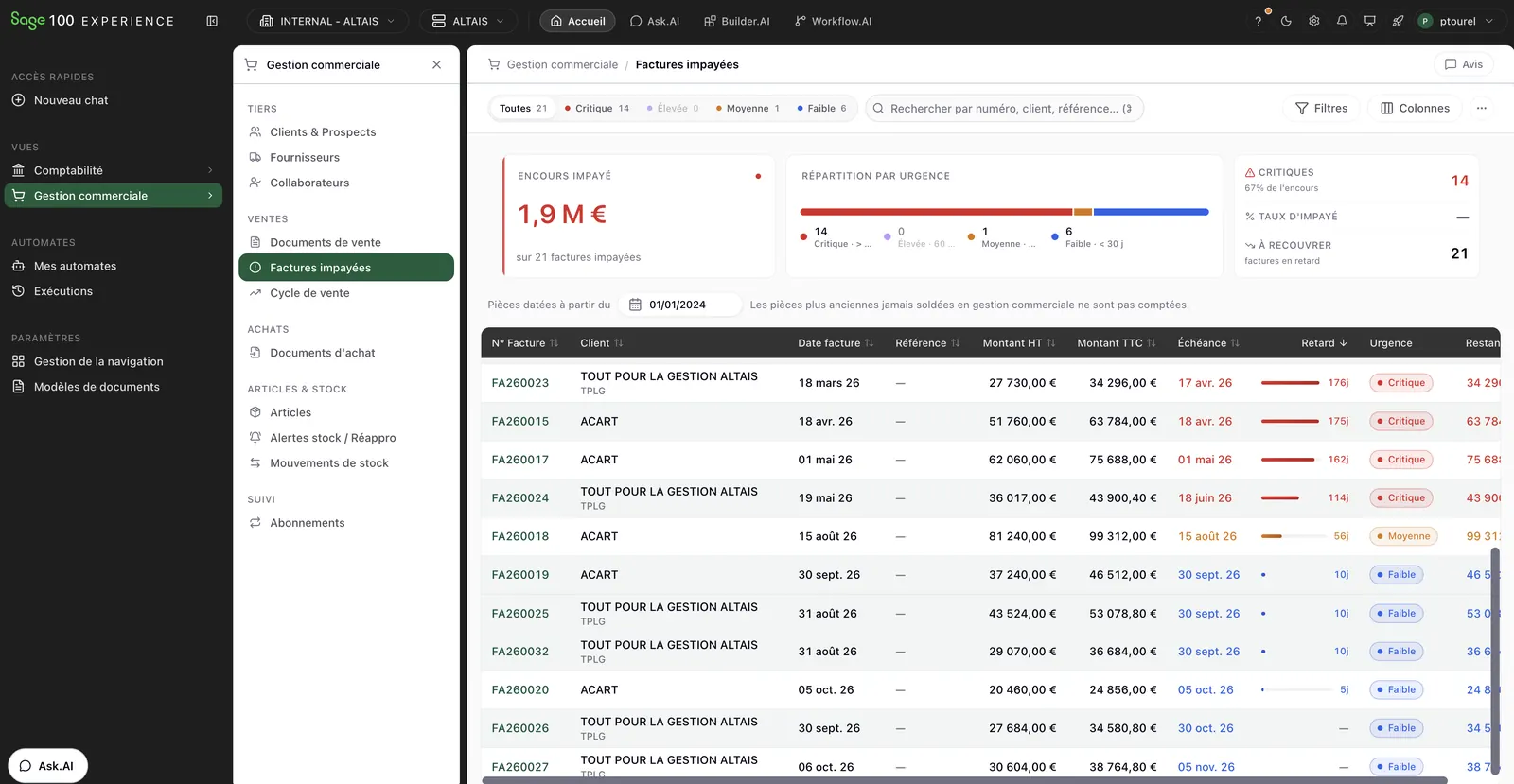Open the Colonnes column chooser

point(1415,108)
